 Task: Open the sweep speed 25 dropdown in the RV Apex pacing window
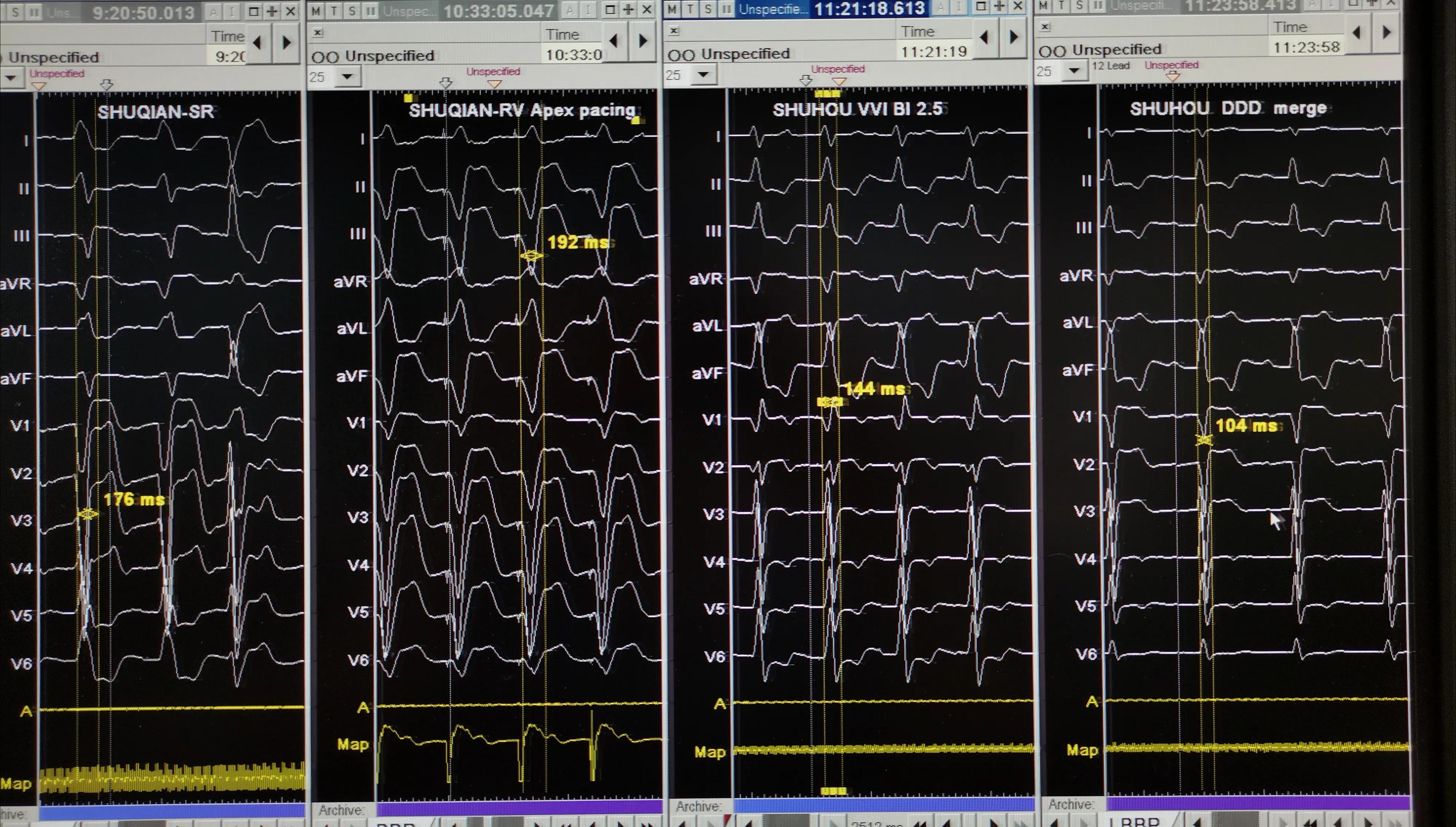pos(347,76)
